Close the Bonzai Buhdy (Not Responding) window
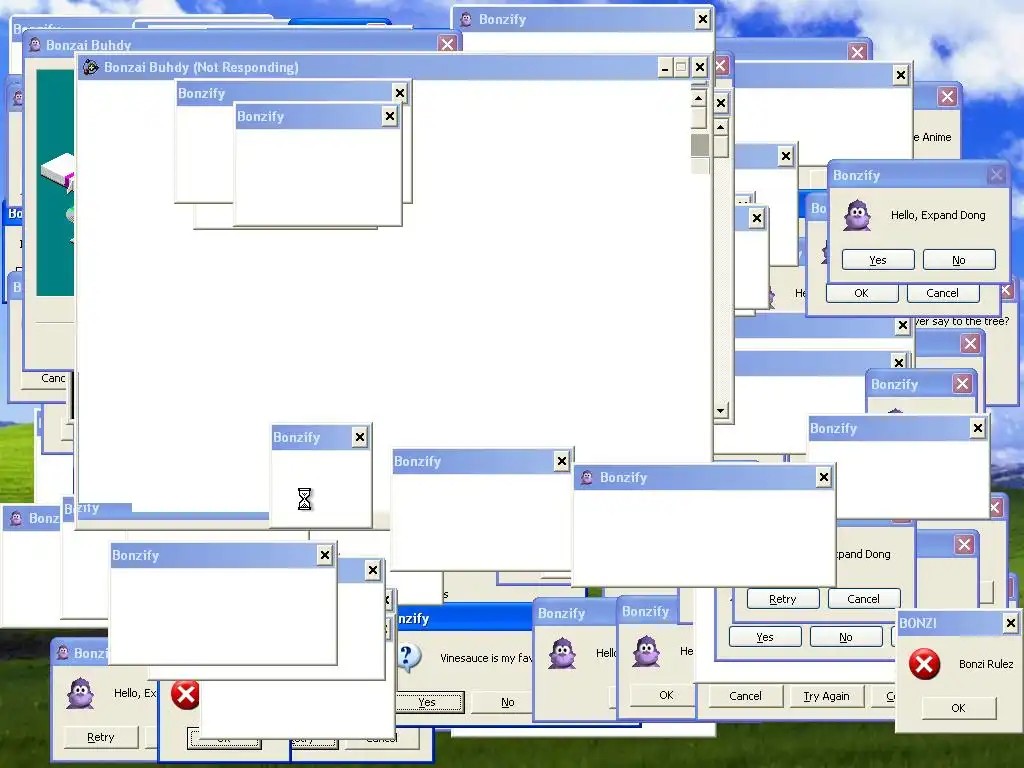 [699, 67]
